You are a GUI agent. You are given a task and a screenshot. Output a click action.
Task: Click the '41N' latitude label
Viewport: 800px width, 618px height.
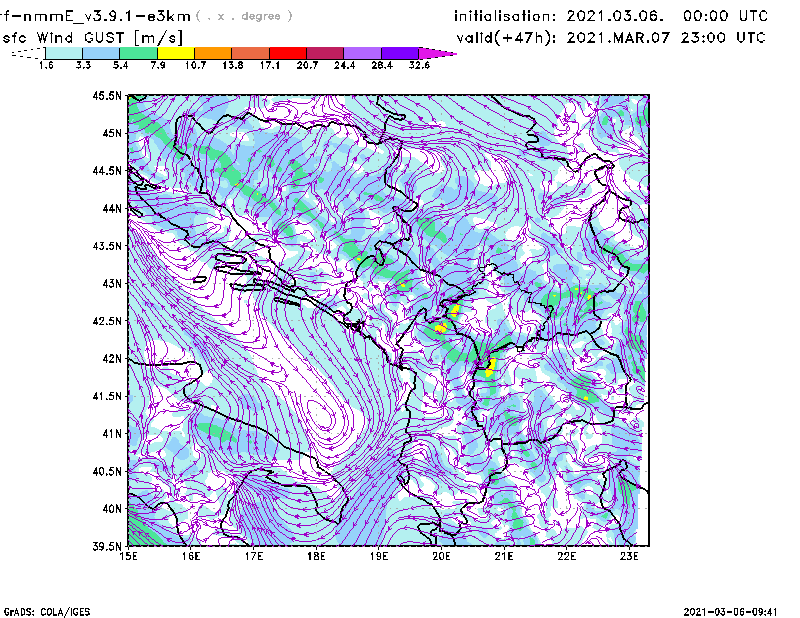(x=112, y=434)
